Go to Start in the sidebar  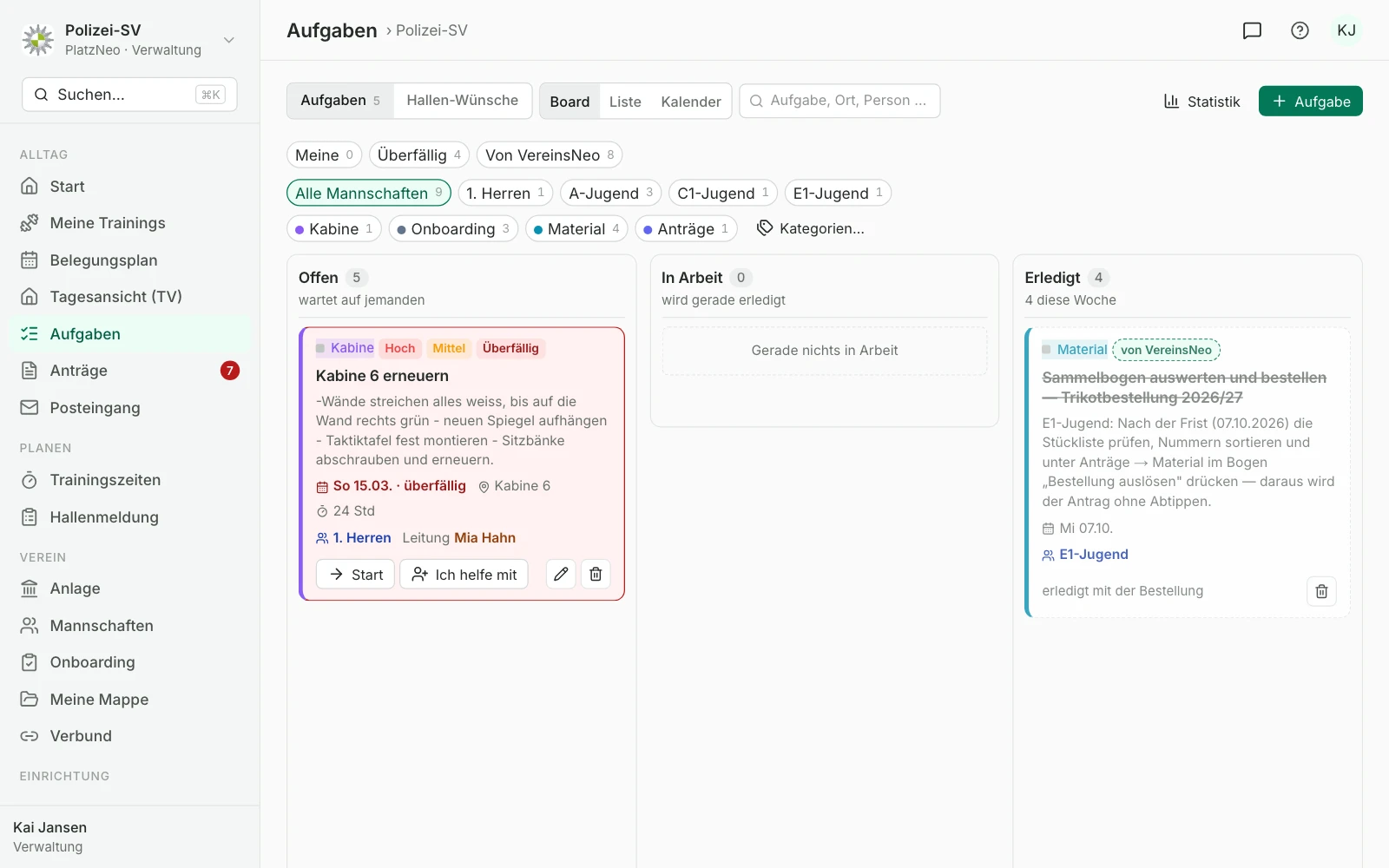tap(129, 187)
